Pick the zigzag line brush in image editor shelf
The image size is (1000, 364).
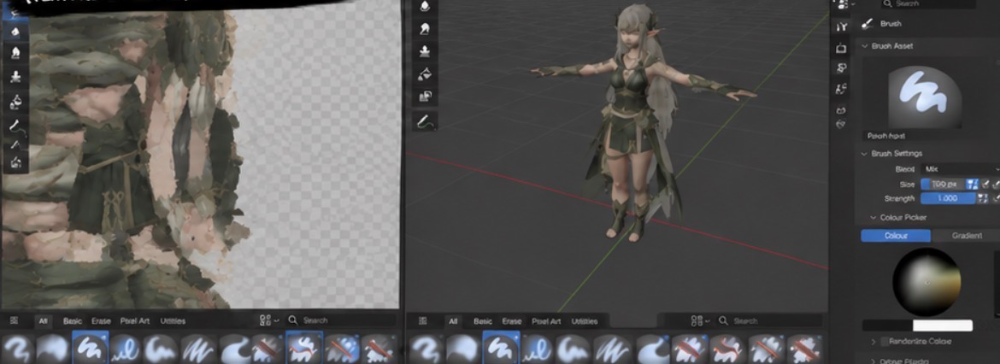point(199,349)
